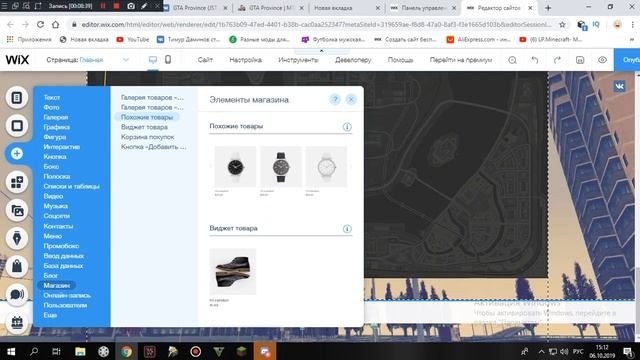The width and height of the screenshot is (640, 360).
Task: Pause the screen recording
Action: pos(103,6)
